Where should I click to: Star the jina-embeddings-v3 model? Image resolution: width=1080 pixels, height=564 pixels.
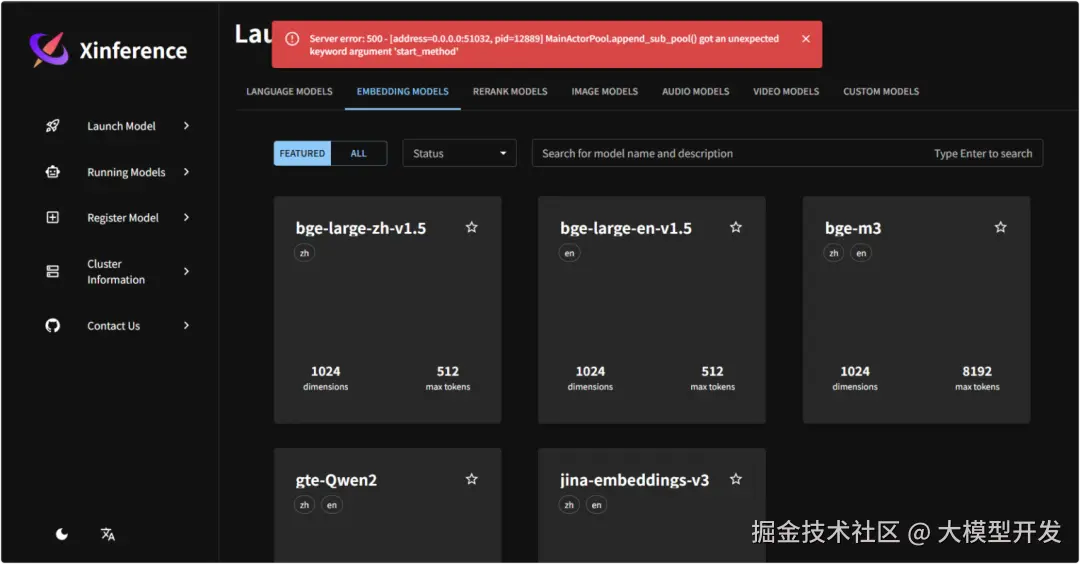click(736, 479)
